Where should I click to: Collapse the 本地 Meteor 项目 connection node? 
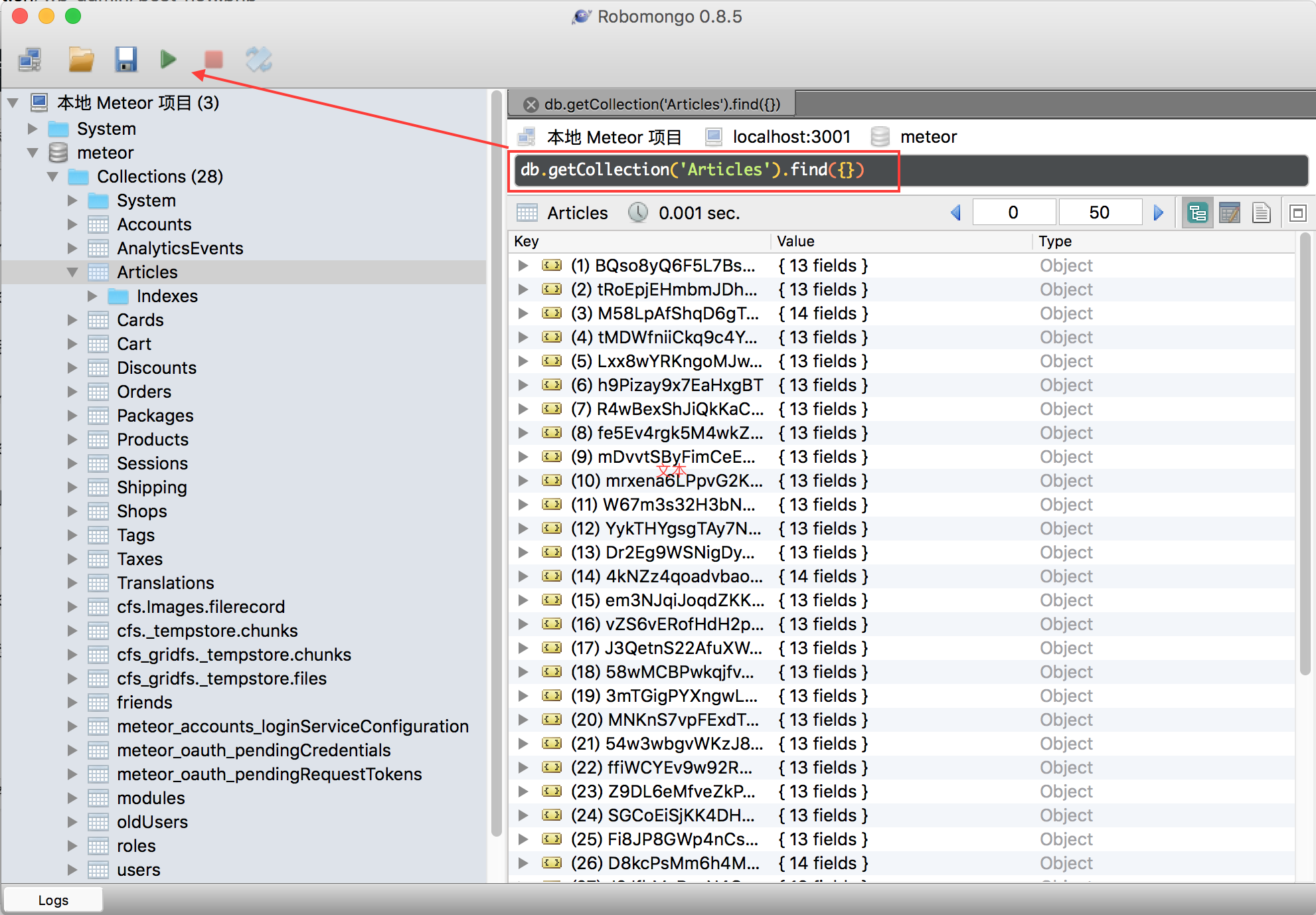13,103
